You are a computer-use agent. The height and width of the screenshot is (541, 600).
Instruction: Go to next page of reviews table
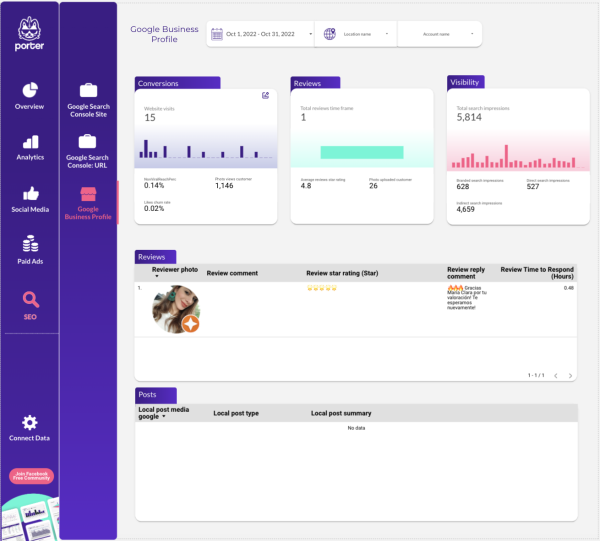point(570,376)
